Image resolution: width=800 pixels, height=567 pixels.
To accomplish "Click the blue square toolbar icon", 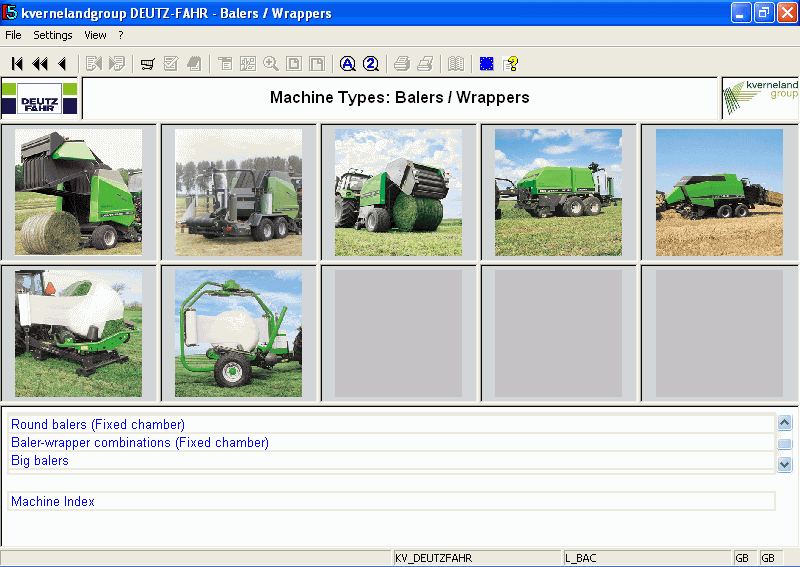I will pos(487,64).
